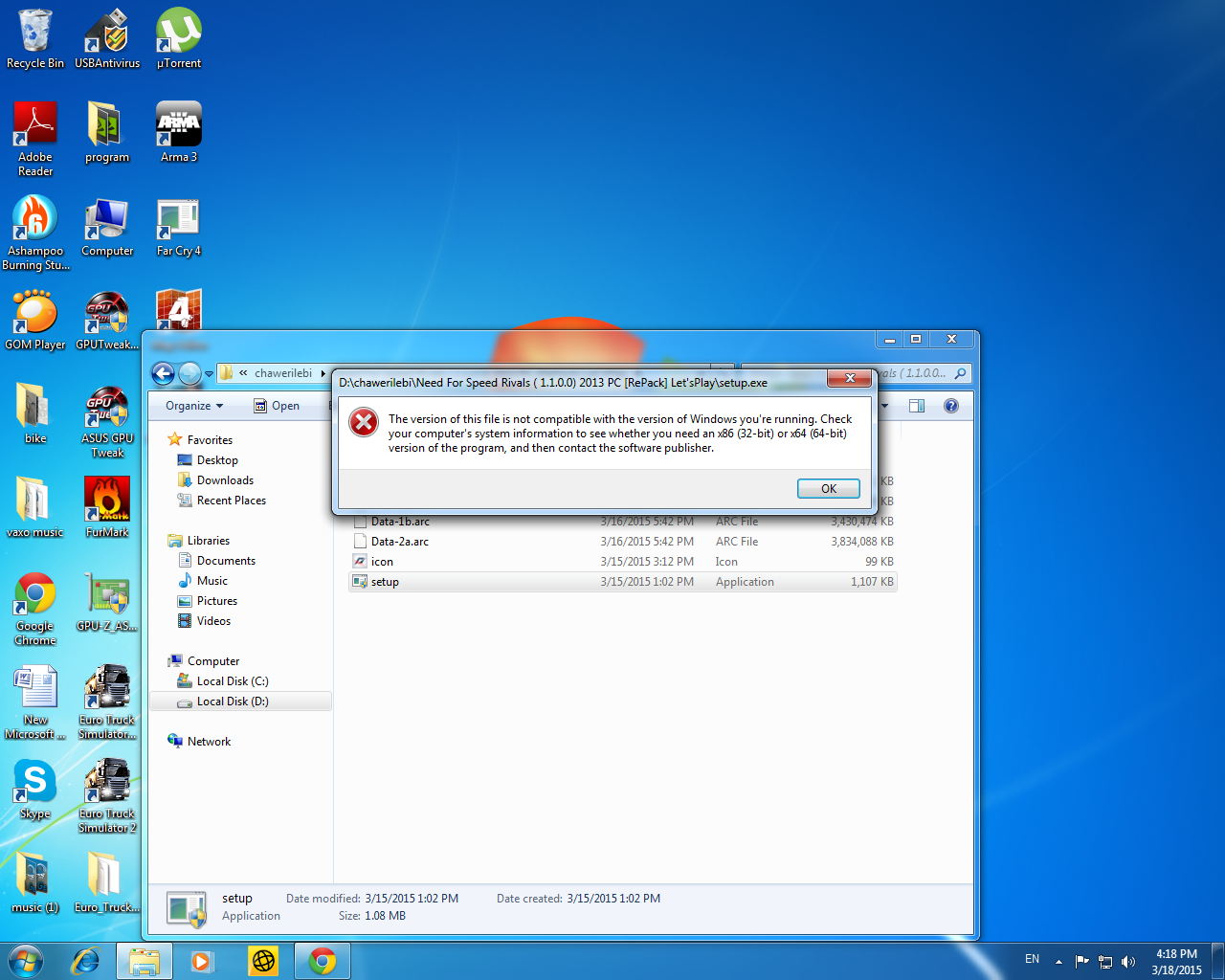This screenshot has width=1225, height=980.
Task: Select the New Microsoft document icon
Action: (x=35, y=702)
